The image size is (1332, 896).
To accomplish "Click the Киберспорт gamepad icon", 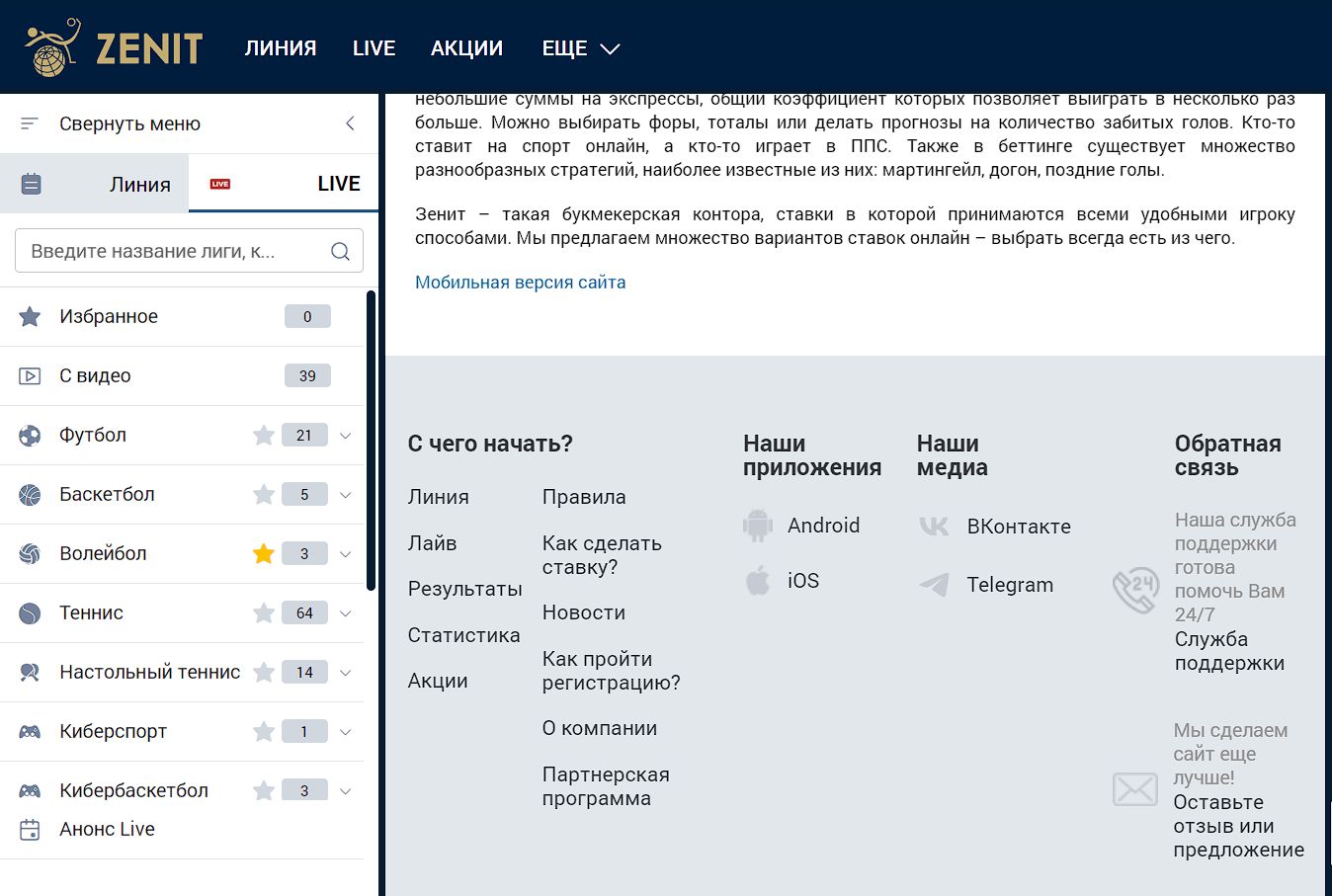I will pyautogui.click(x=30, y=731).
